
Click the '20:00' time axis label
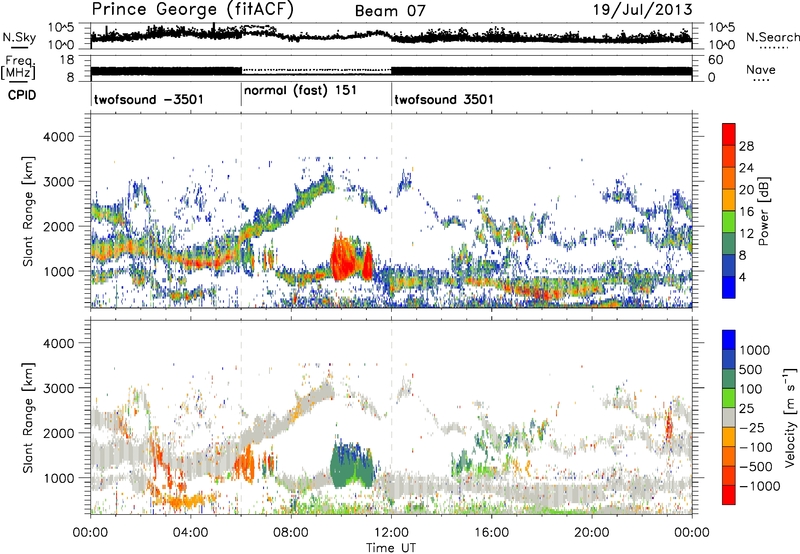(x=592, y=532)
